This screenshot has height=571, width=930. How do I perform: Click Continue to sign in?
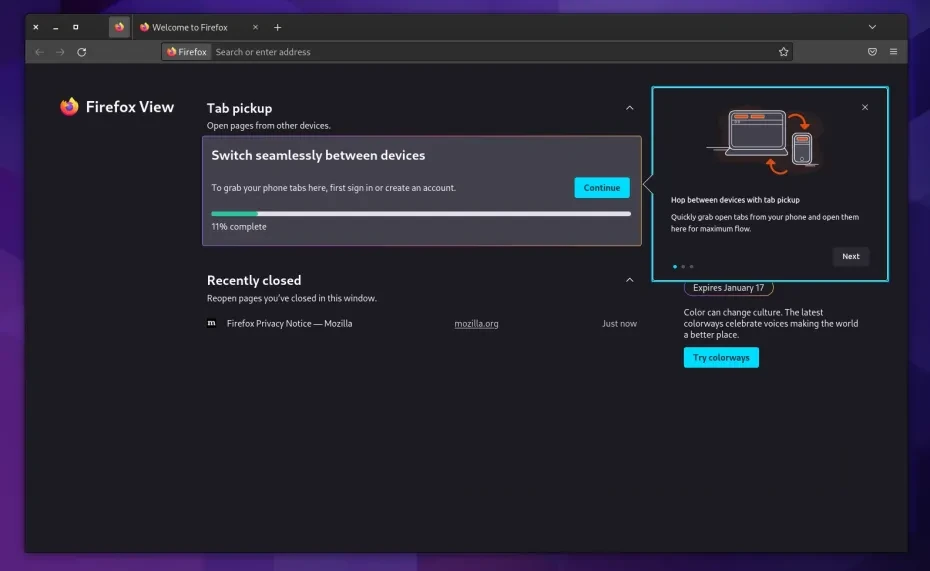[602, 188]
